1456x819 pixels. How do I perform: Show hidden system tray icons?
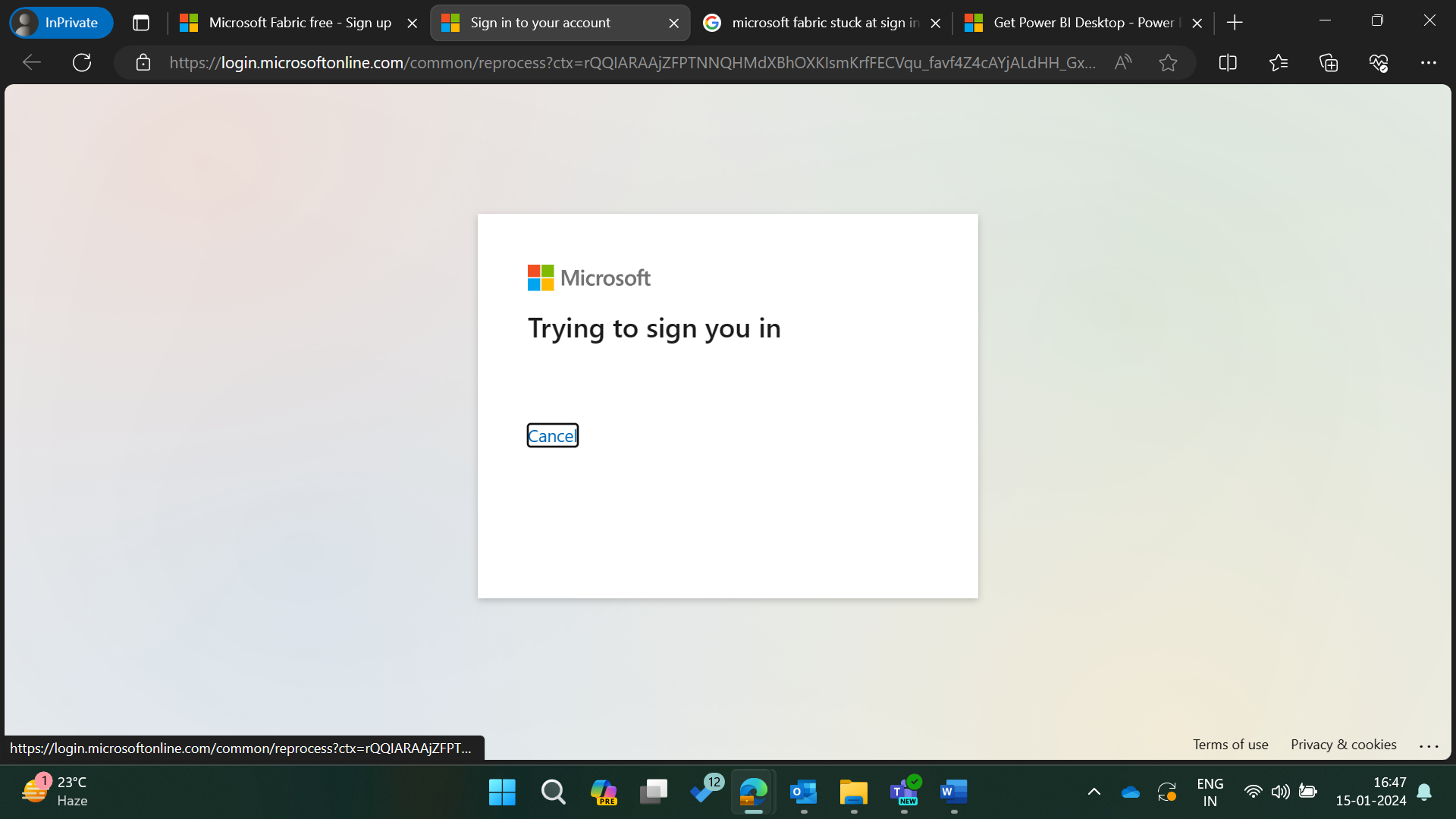(1094, 792)
